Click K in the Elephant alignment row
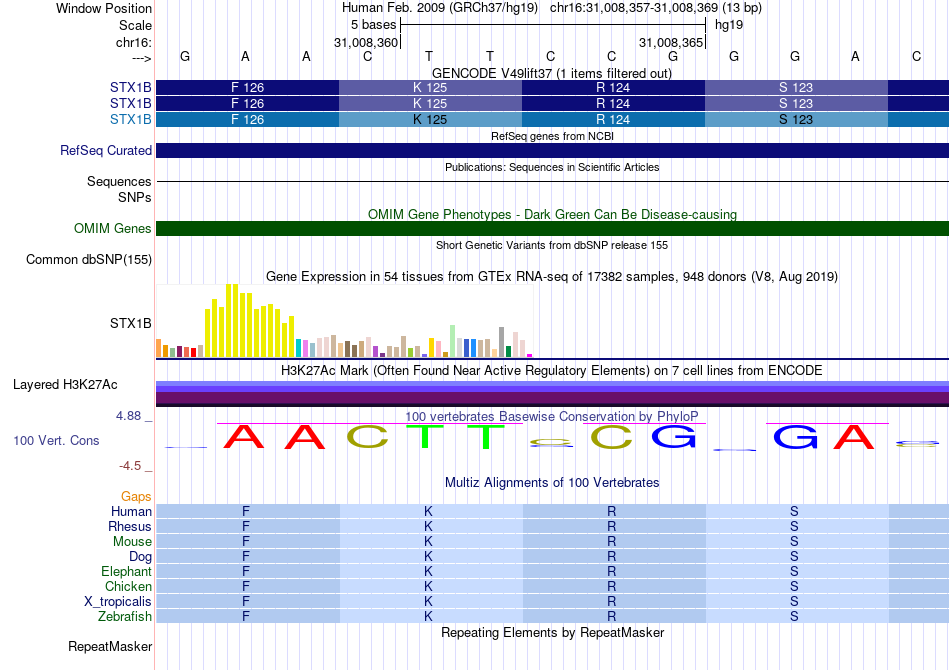This screenshot has height=670, width=950. (x=428, y=571)
